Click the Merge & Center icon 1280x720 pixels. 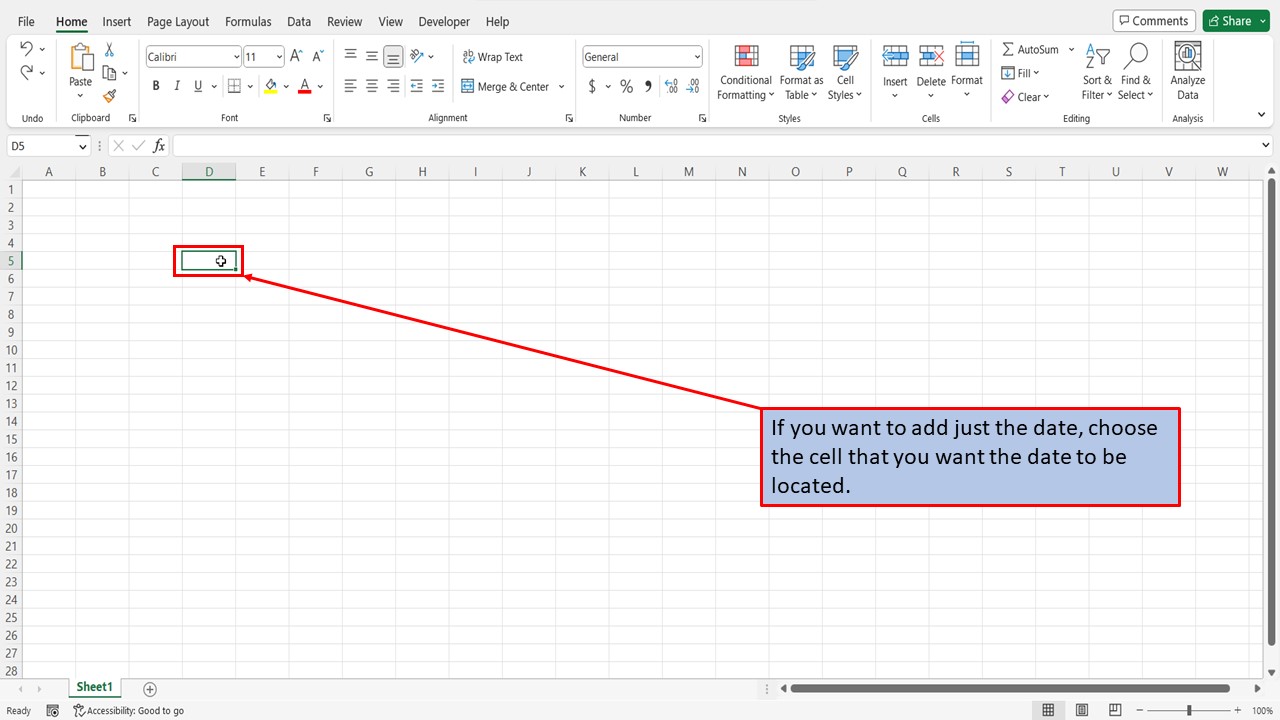point(470,87)
